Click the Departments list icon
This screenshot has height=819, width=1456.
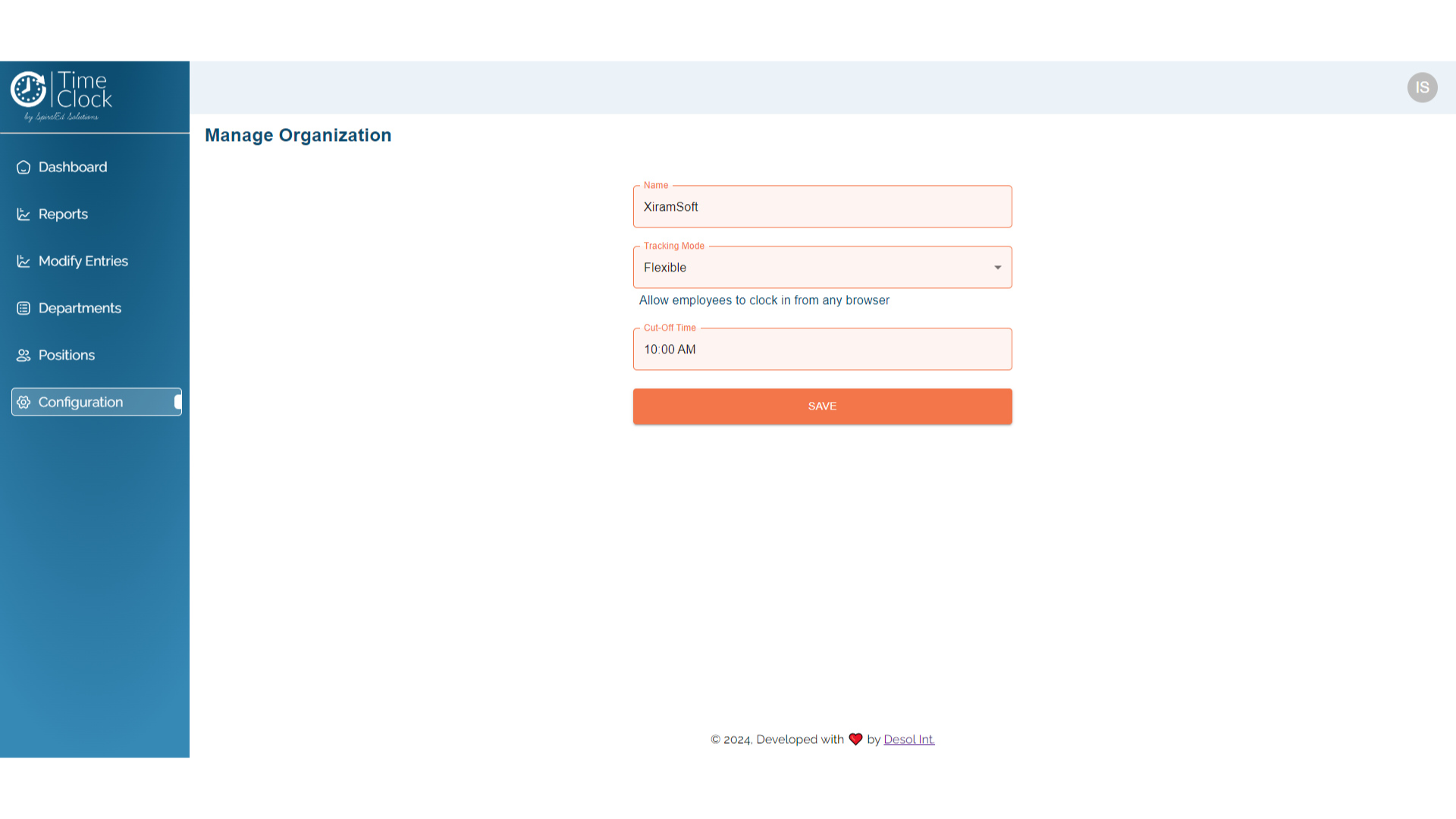(24, 309)
